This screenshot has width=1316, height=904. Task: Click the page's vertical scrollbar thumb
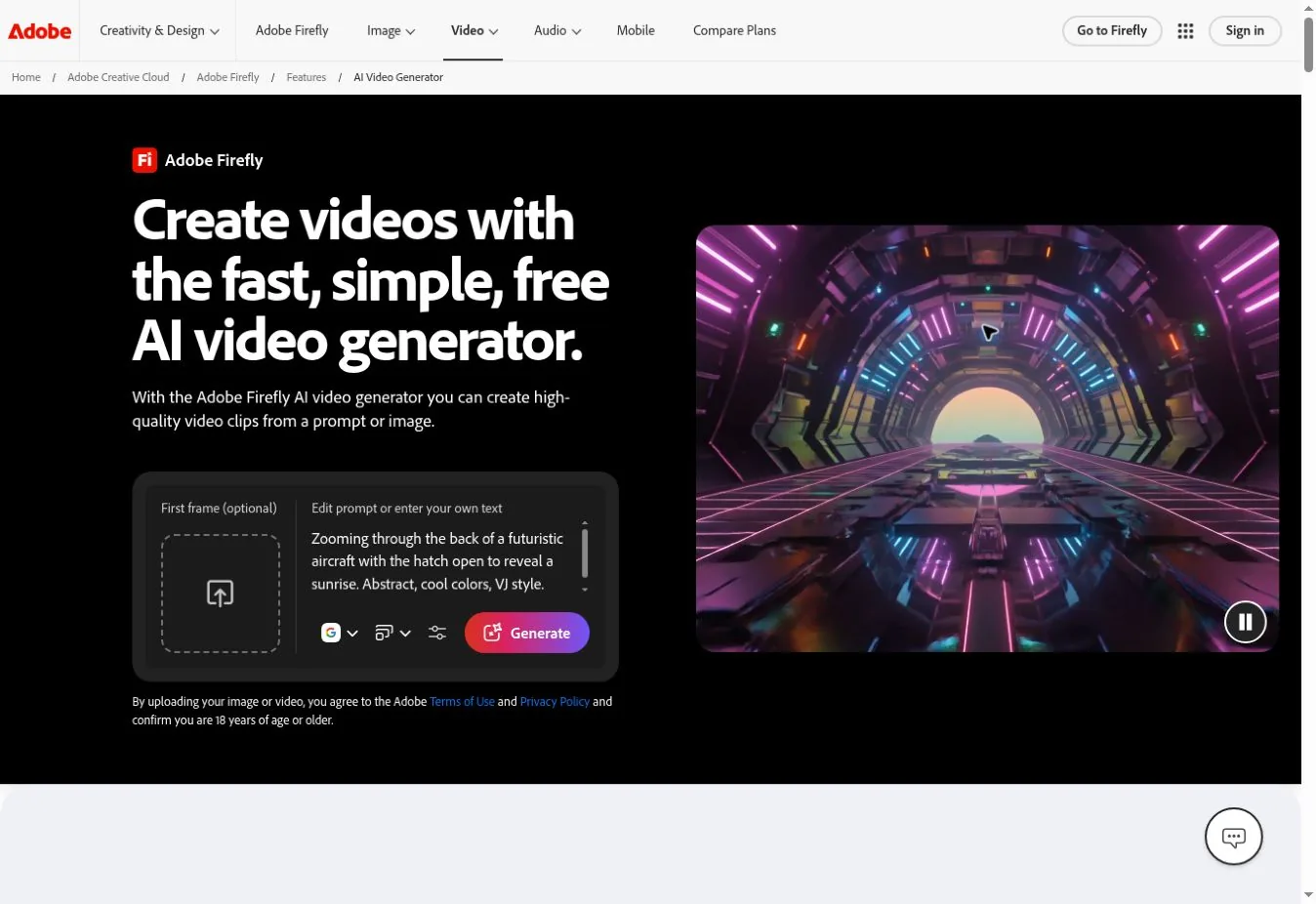pyautogui.click(x=1308, y=44)
